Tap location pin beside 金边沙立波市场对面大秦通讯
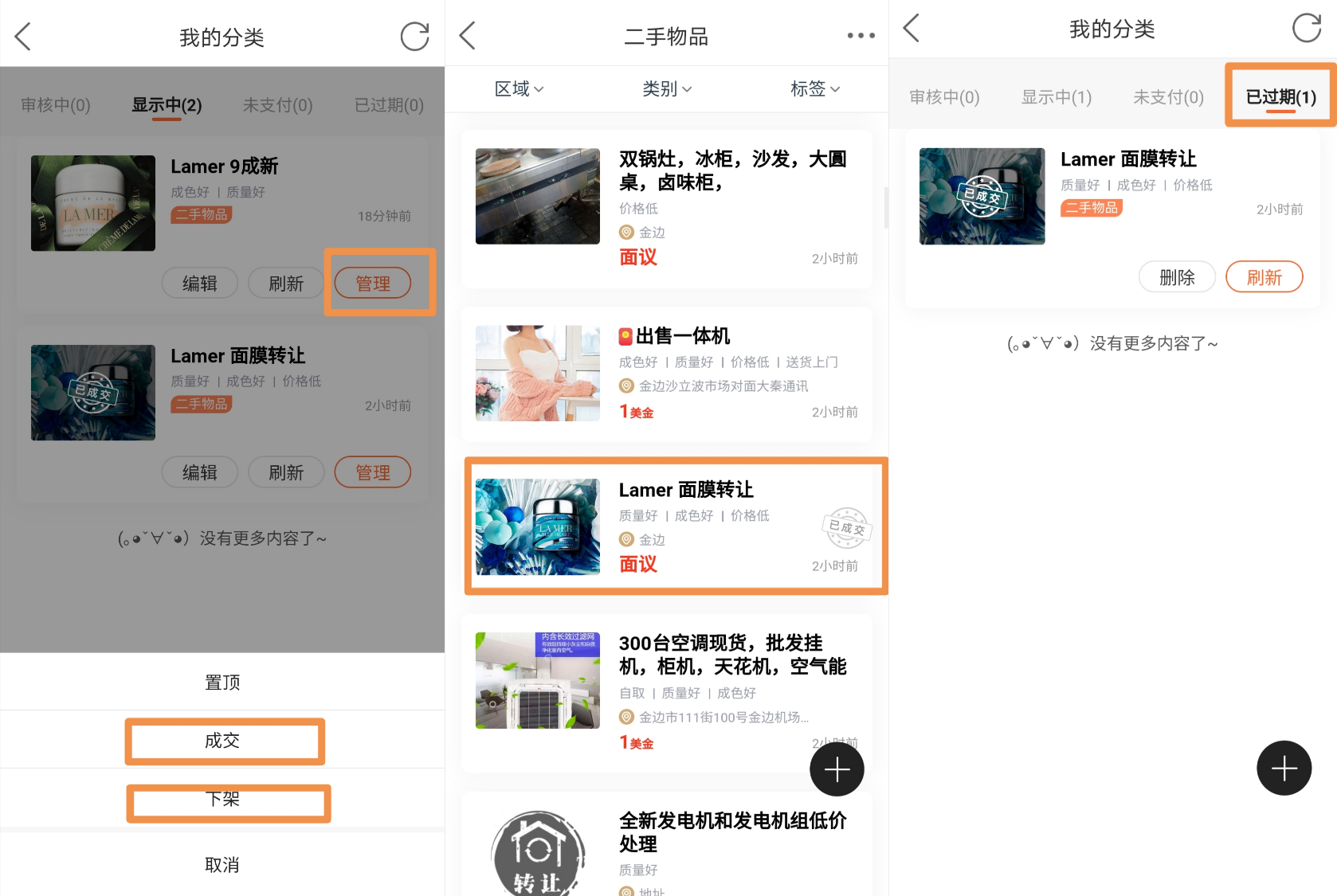The image size is (1337, 896). click(x=627, y=386)
